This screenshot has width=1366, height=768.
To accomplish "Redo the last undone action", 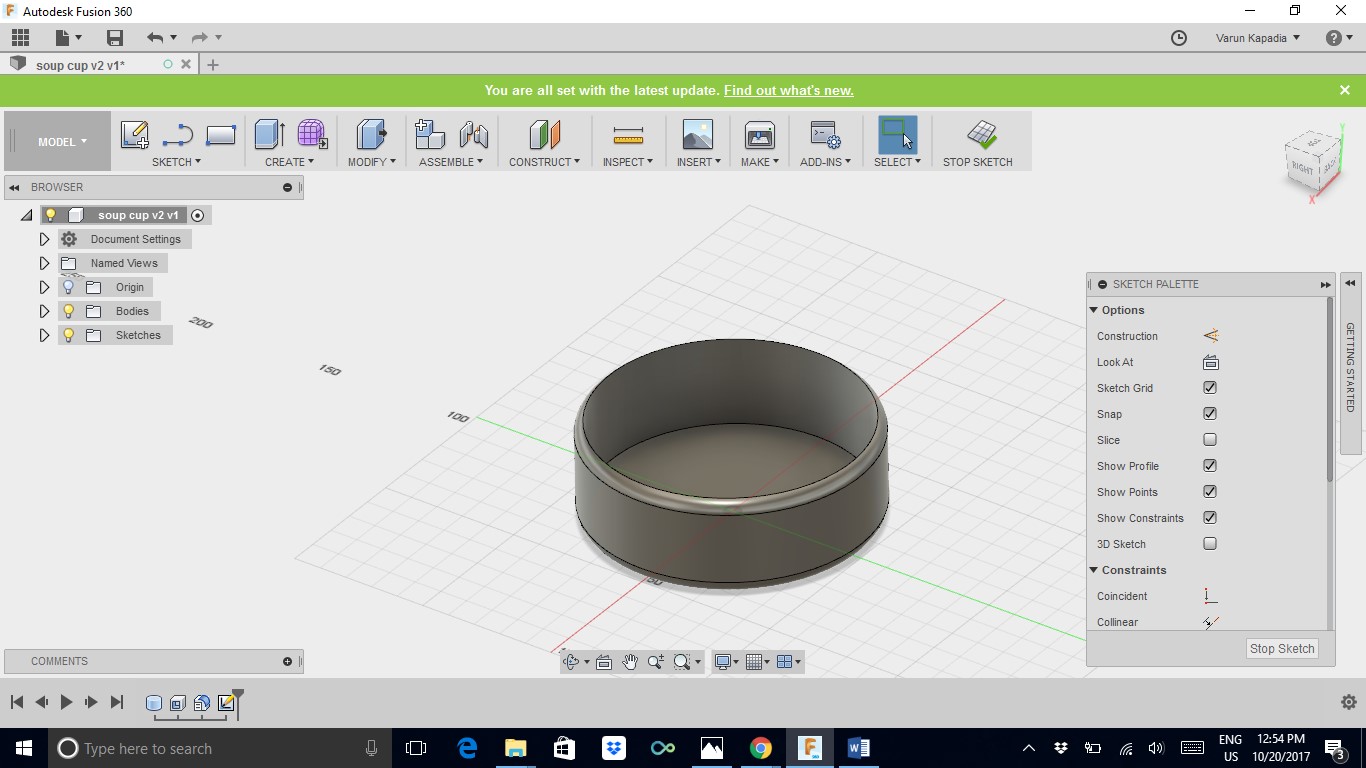I will pyautogui.click(x=199, y=38).
